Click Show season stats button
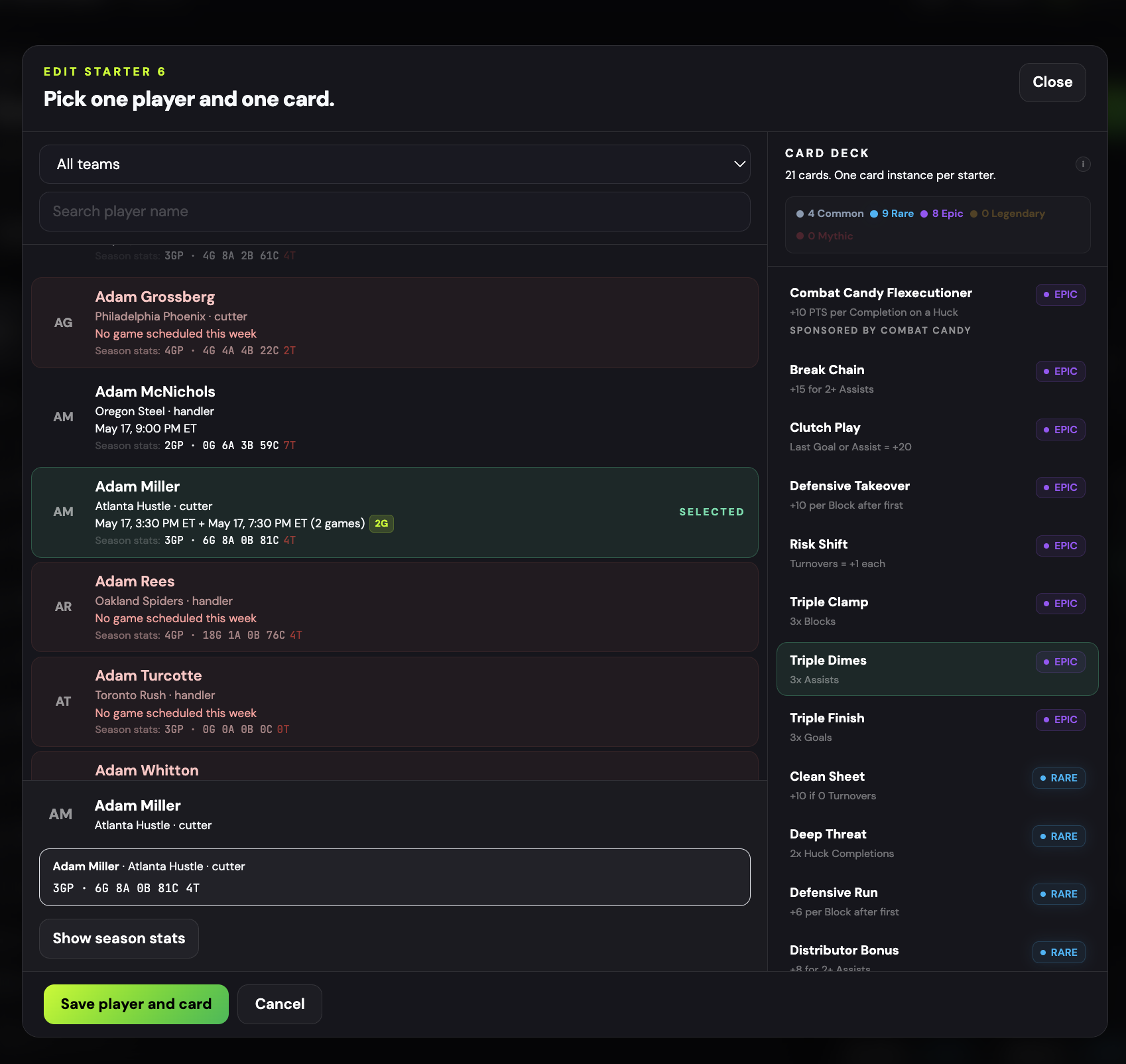The image size is (1126, 1064). pos(119,939)
